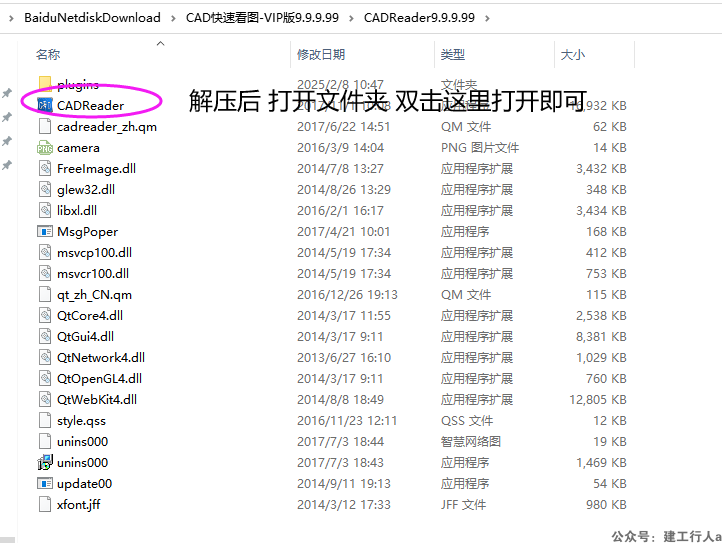
Task: Expand the BaiduNetdiskDownload breadcrumb chevron
Action: pyautogui.click(x=173, y=18)
